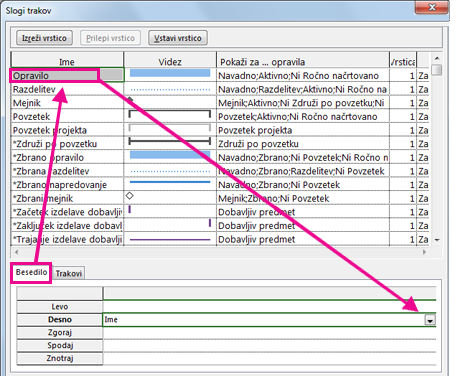Select the *Zaključek izdelave dobavl row name

click(x=67, y=226)
